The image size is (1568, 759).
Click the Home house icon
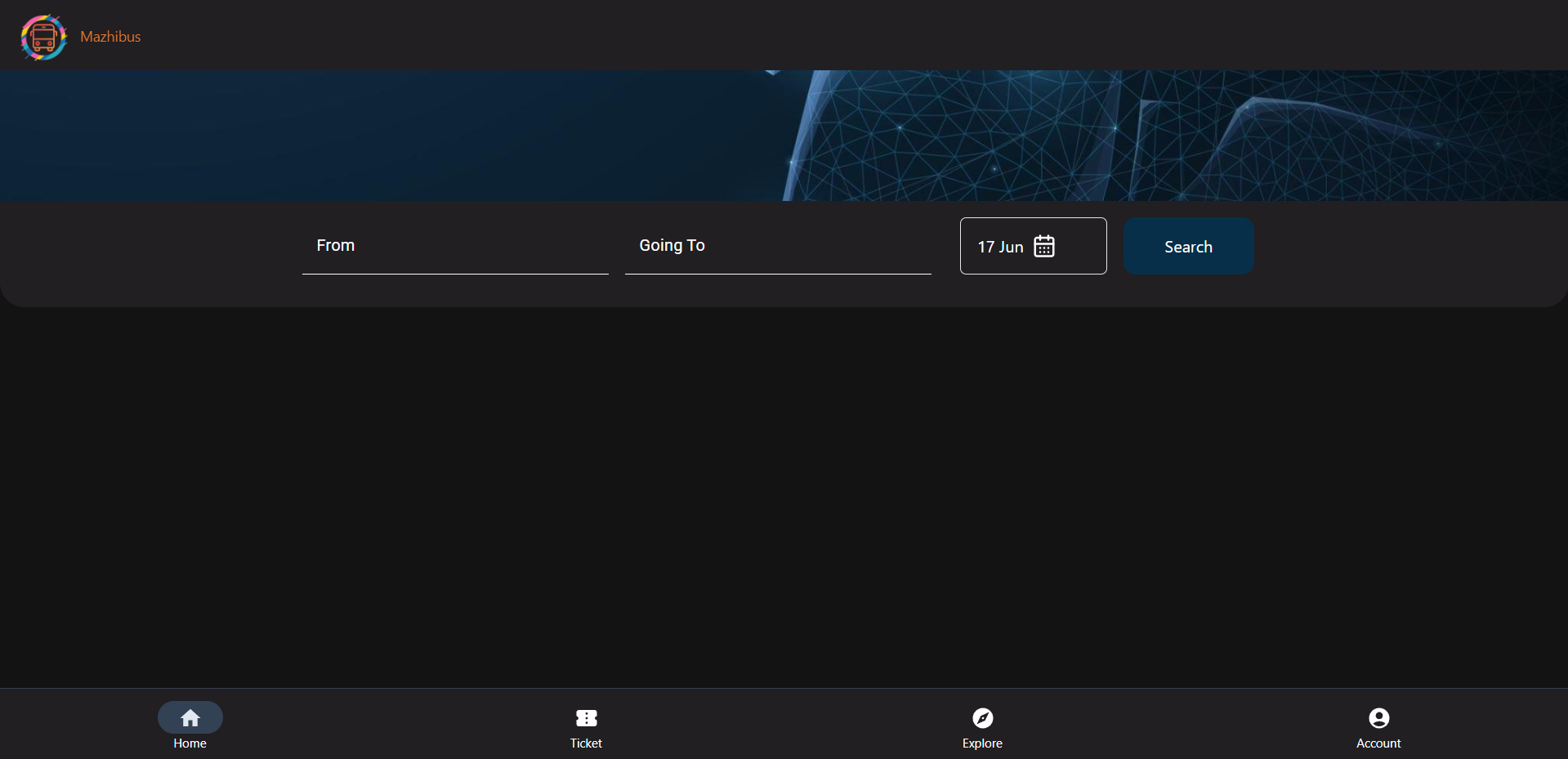point(190,717)
